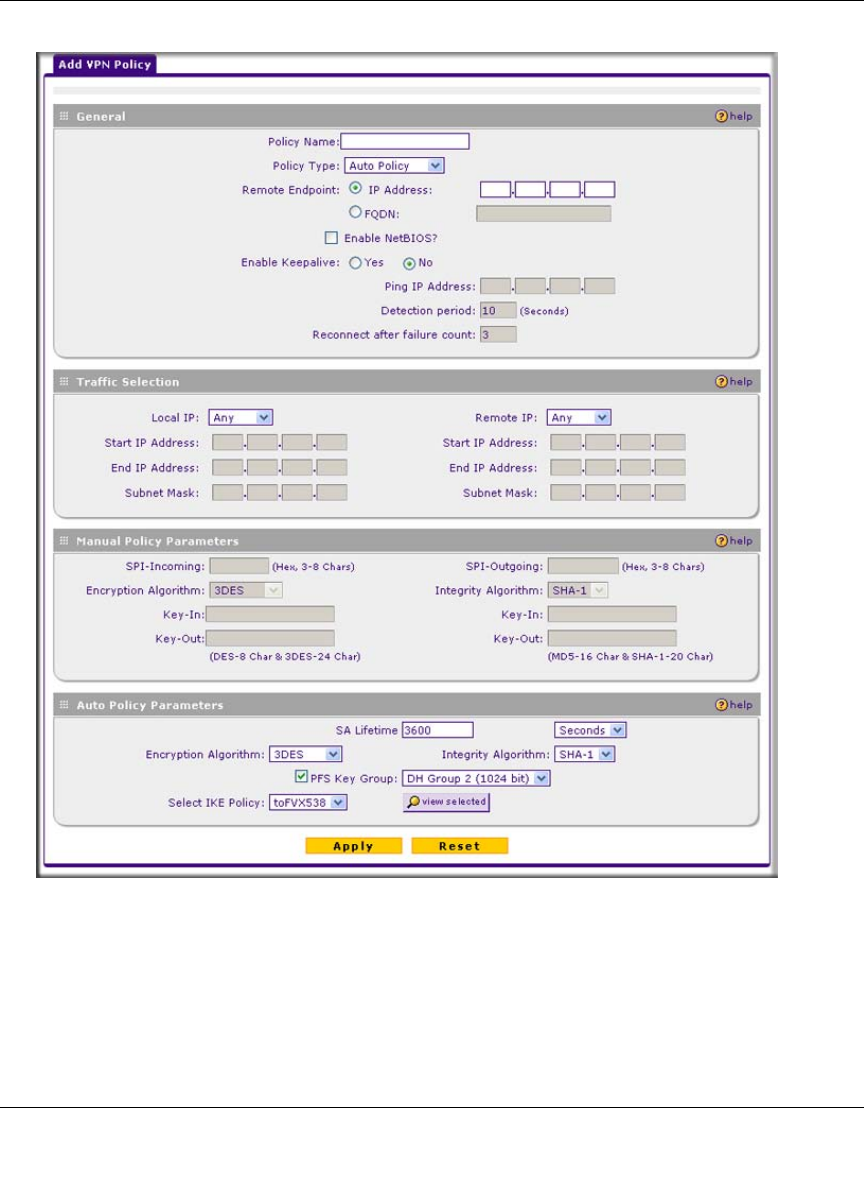Click Local Start IP Address first octet
Image resolution: width=864 pixels, height=1184 pixels.
[x=227, y=442]
